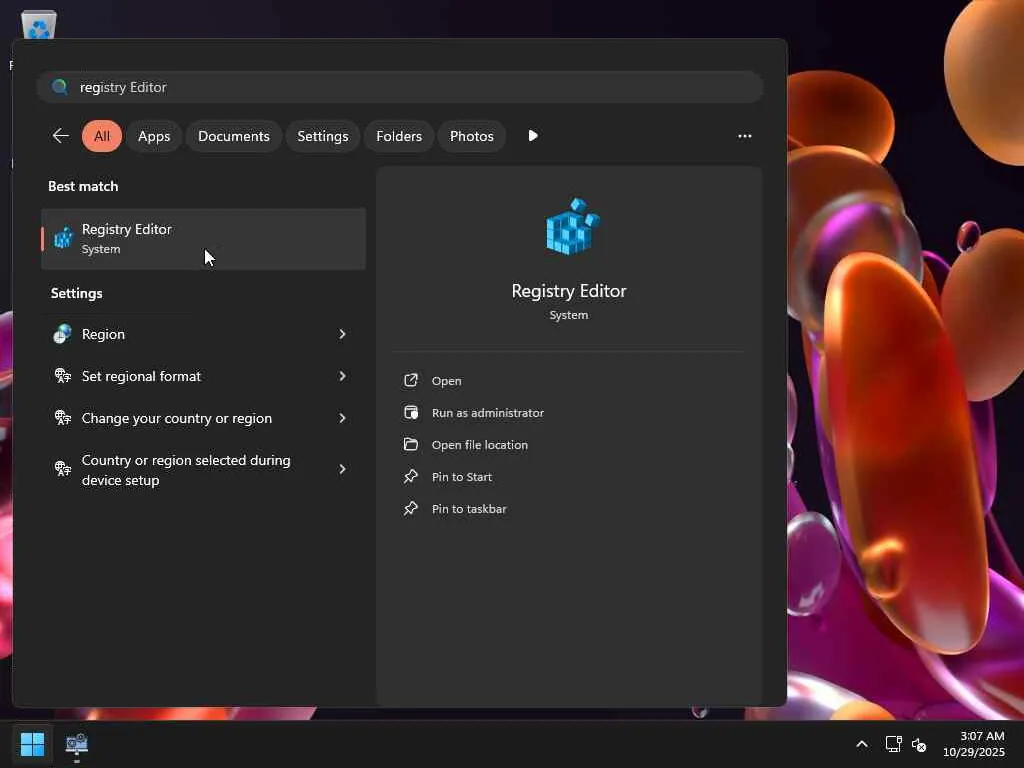
Task: Open Change your country or region result
Action: [202, 418]
